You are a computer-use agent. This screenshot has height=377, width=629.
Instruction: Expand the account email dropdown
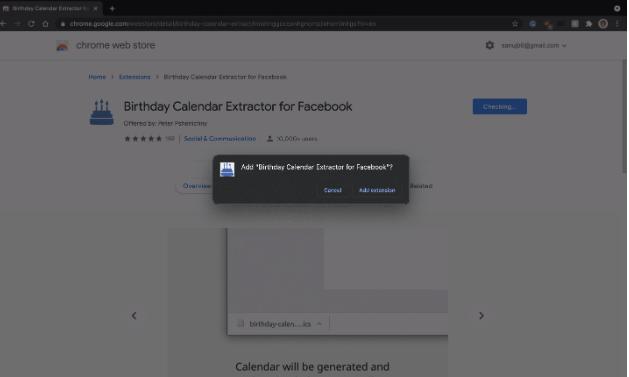click(534, 46)
